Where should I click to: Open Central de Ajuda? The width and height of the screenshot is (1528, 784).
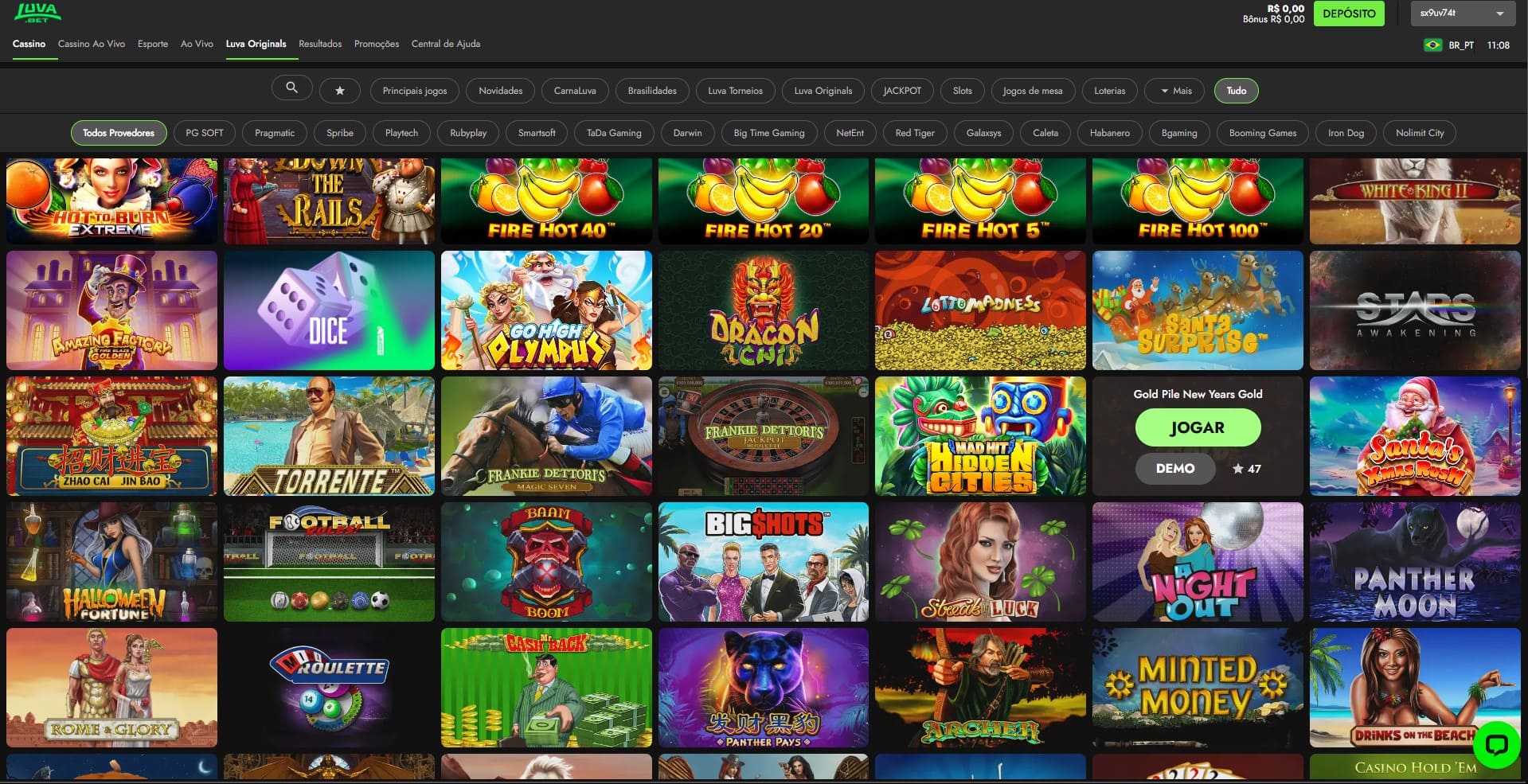[446, 44]
